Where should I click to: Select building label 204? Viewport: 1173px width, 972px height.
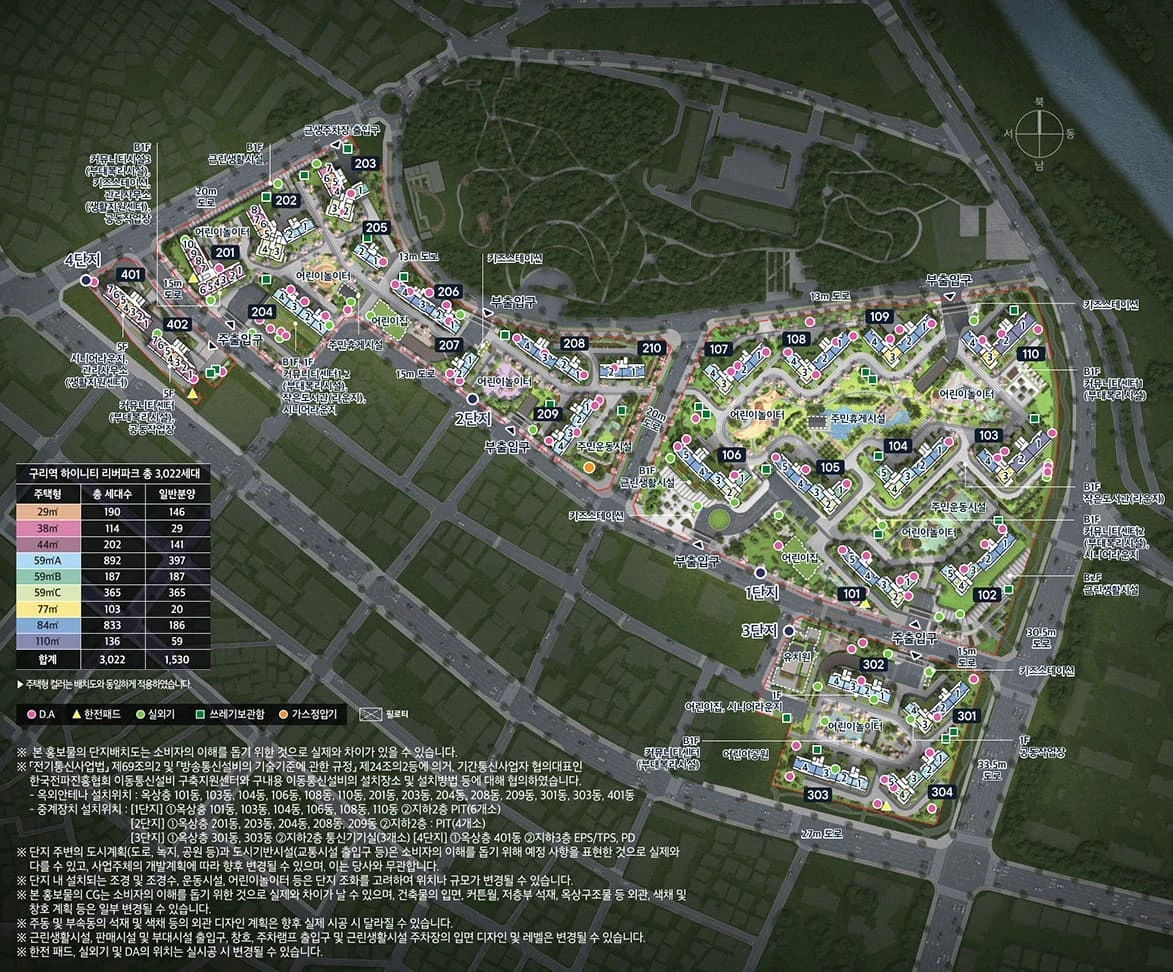[263, 312]
